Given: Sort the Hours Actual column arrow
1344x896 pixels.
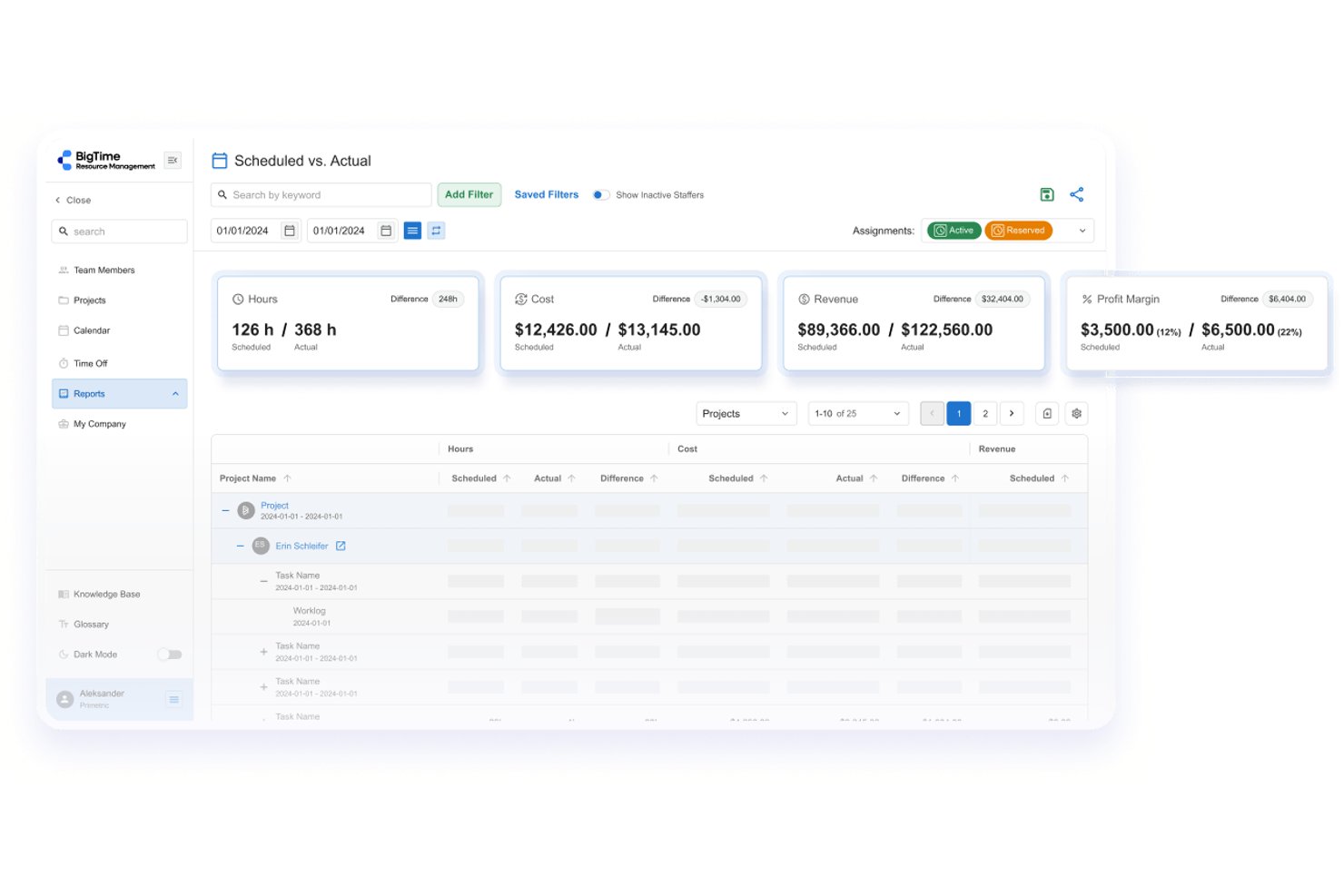Looking at the screenshot, I should 571,478.
